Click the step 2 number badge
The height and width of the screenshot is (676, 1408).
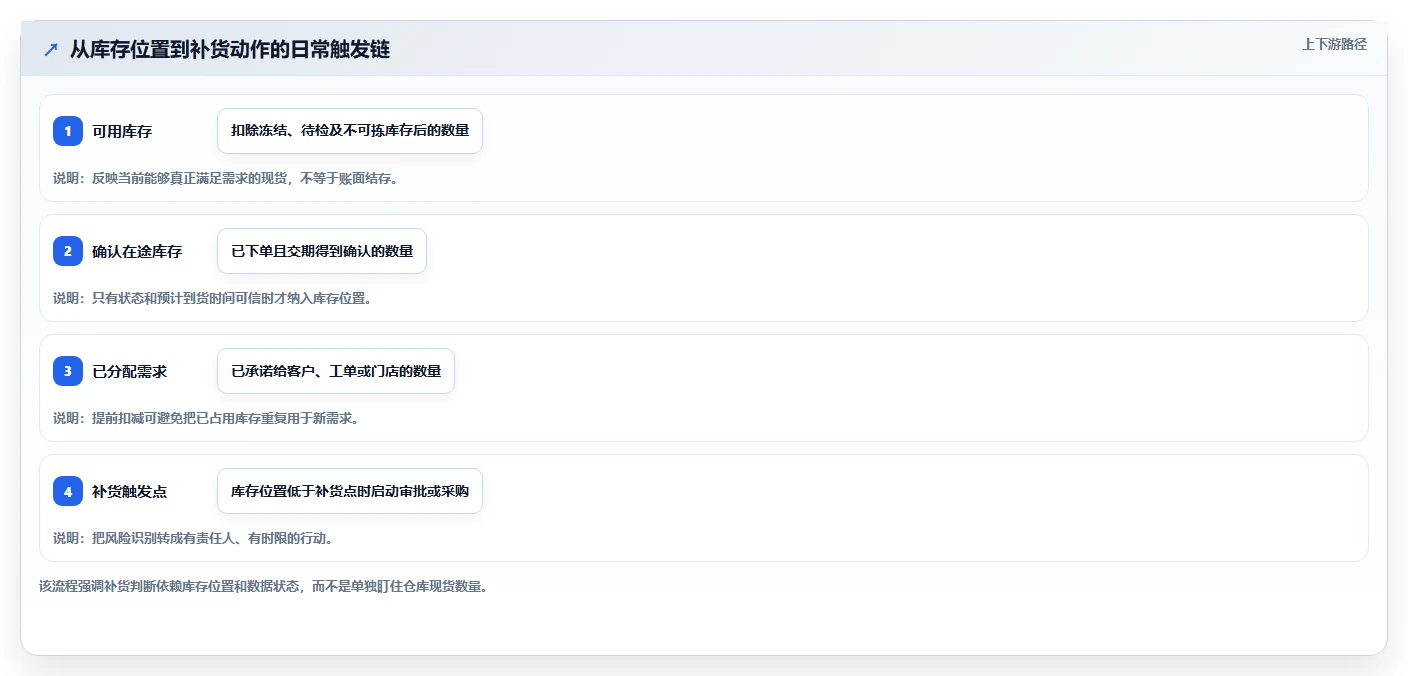point(68,251)
